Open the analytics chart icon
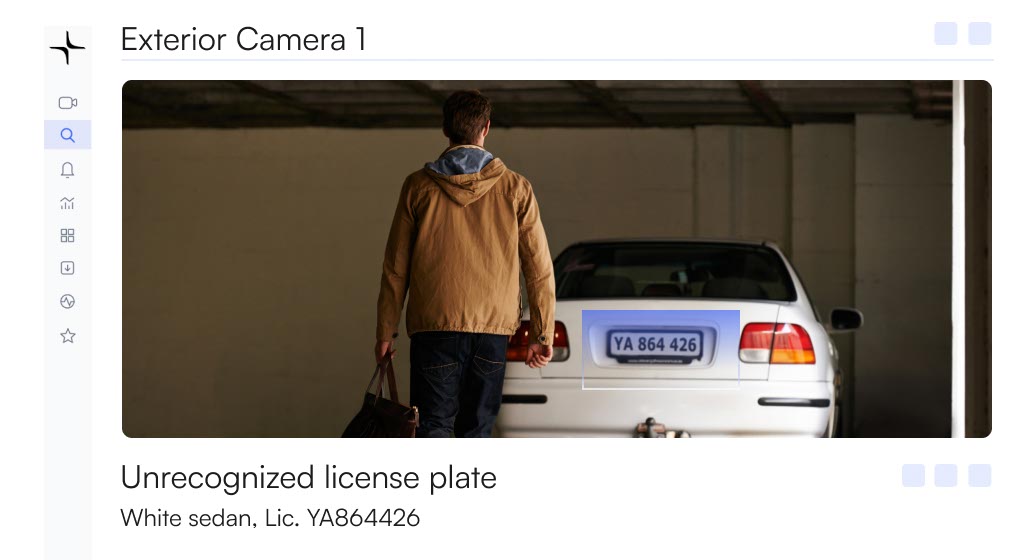1034x560 pixels. 67,203
